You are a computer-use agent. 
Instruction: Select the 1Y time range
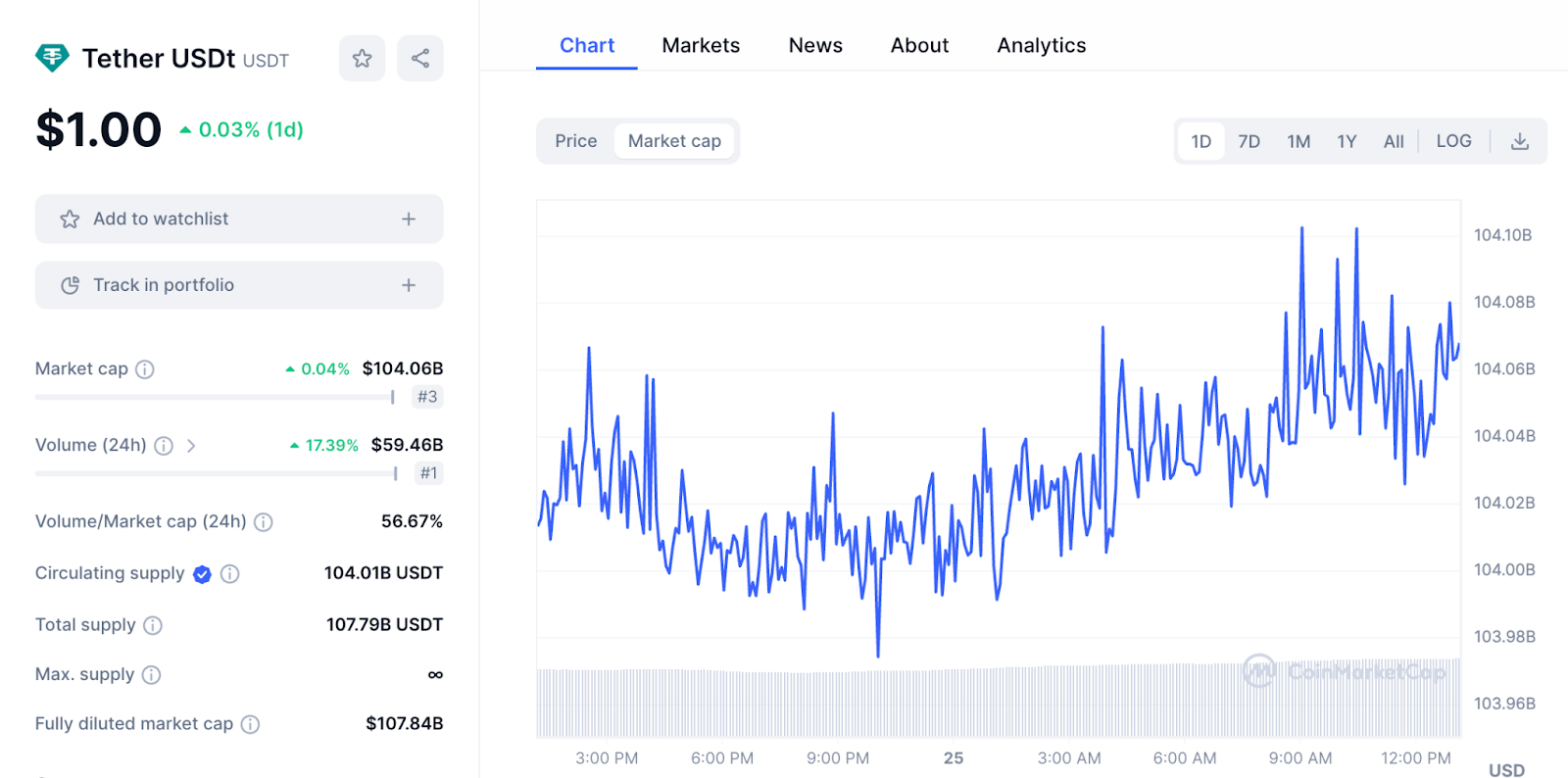1347,141
